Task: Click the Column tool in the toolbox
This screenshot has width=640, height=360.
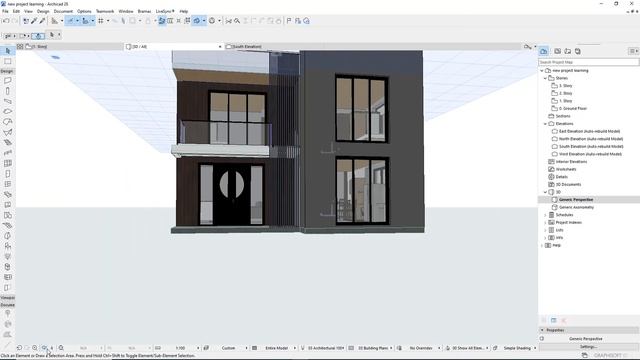Action: [8, 91]
